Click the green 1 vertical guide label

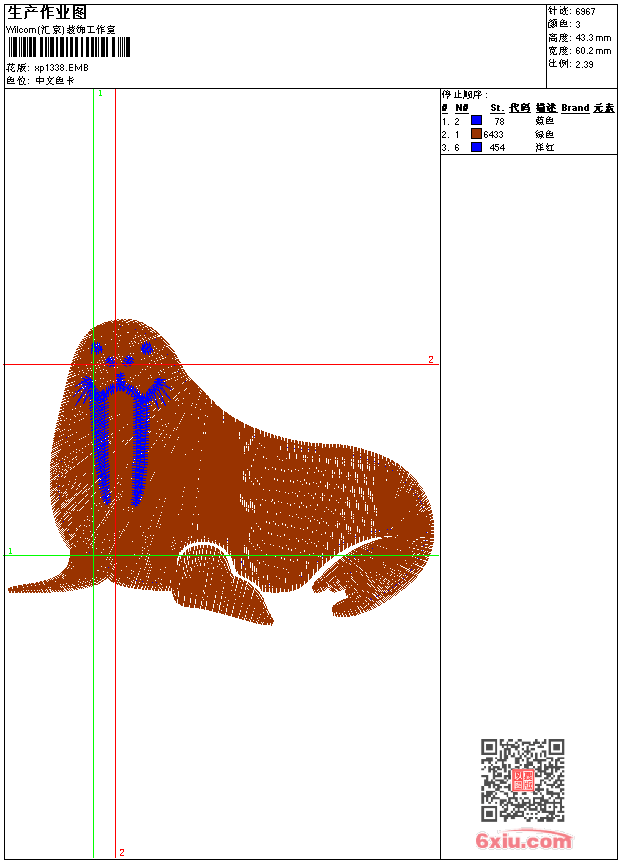pos(100,93)
